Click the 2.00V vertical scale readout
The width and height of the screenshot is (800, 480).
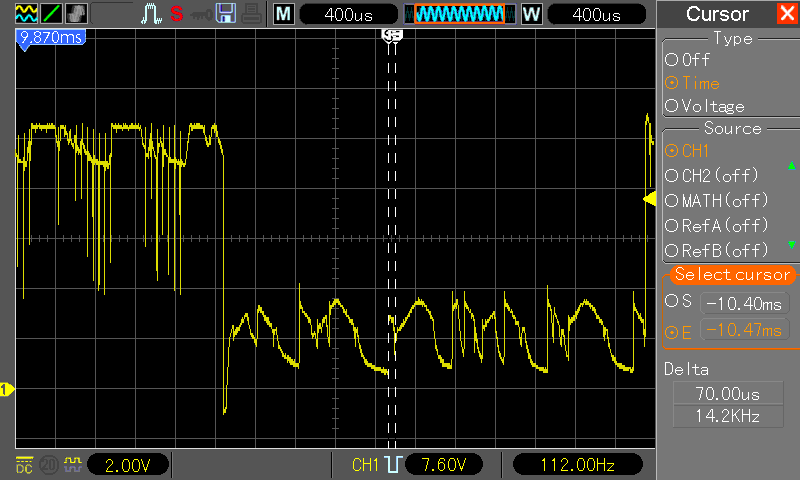(x=128, y=465)
